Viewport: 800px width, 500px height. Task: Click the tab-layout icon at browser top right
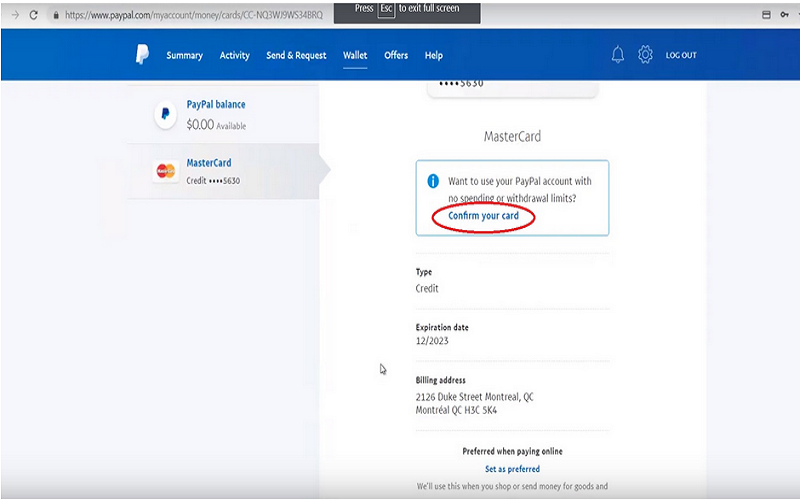[766, 15]
